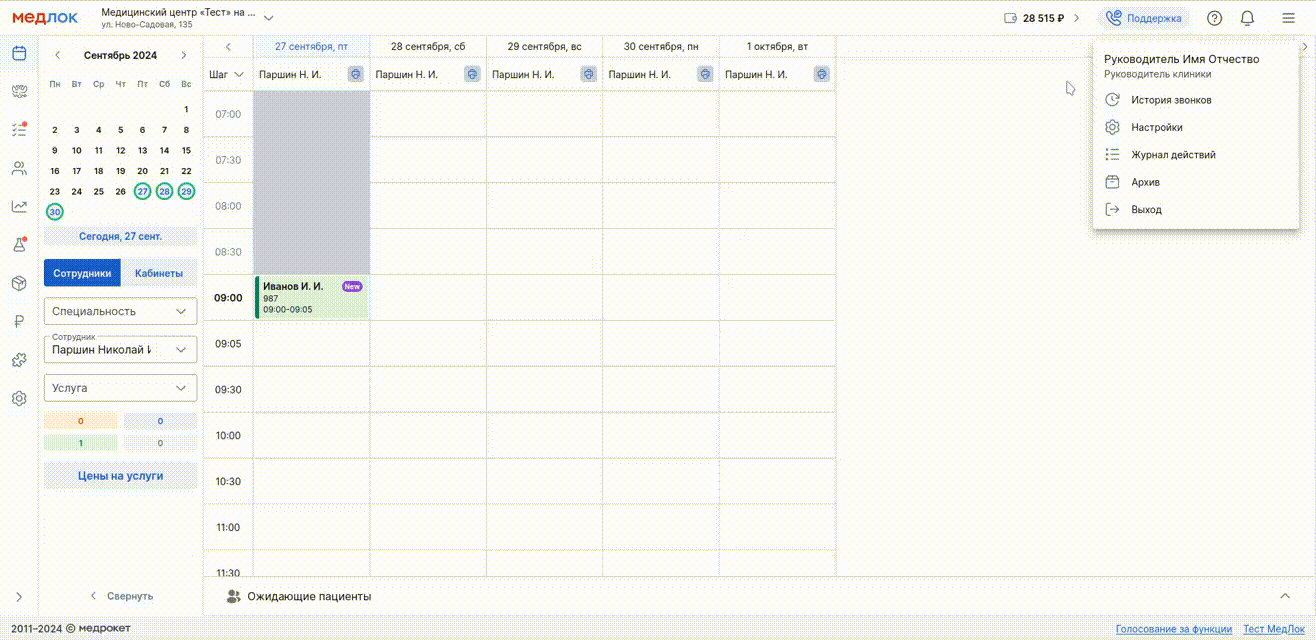
Task: Click the print icon for 30 сентября column
Action: click(705, 74)
